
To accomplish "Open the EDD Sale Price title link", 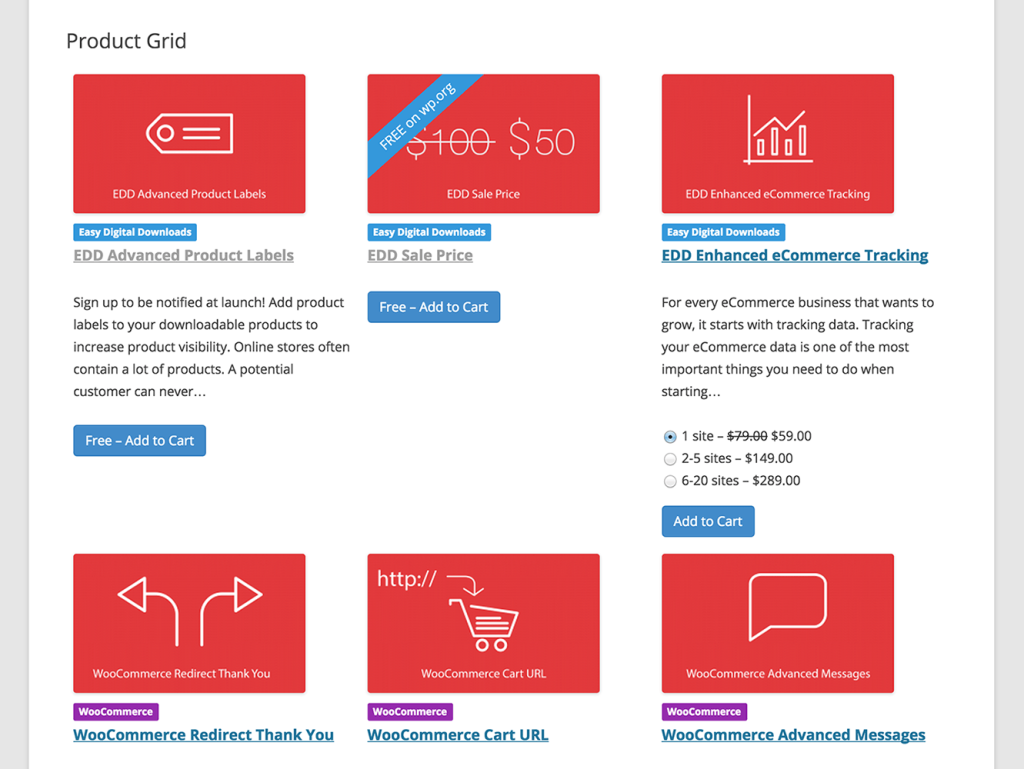I will (x=420, y=255).
